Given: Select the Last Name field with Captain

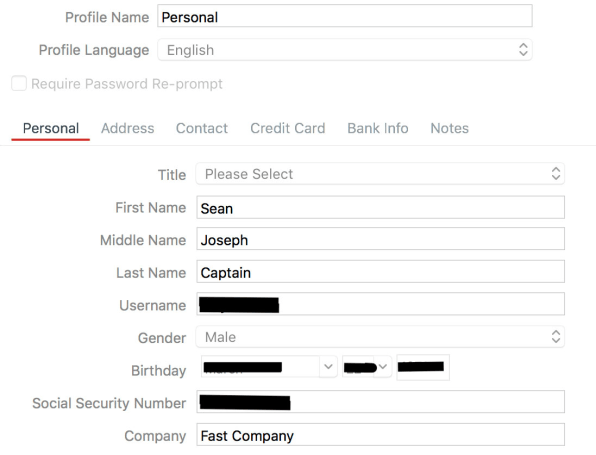Looking at the screenshot, I should [x=380, y=271].
